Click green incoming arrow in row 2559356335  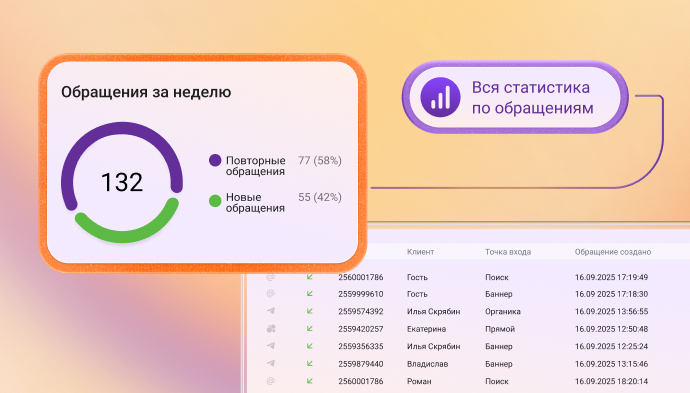tap(310, 346)
